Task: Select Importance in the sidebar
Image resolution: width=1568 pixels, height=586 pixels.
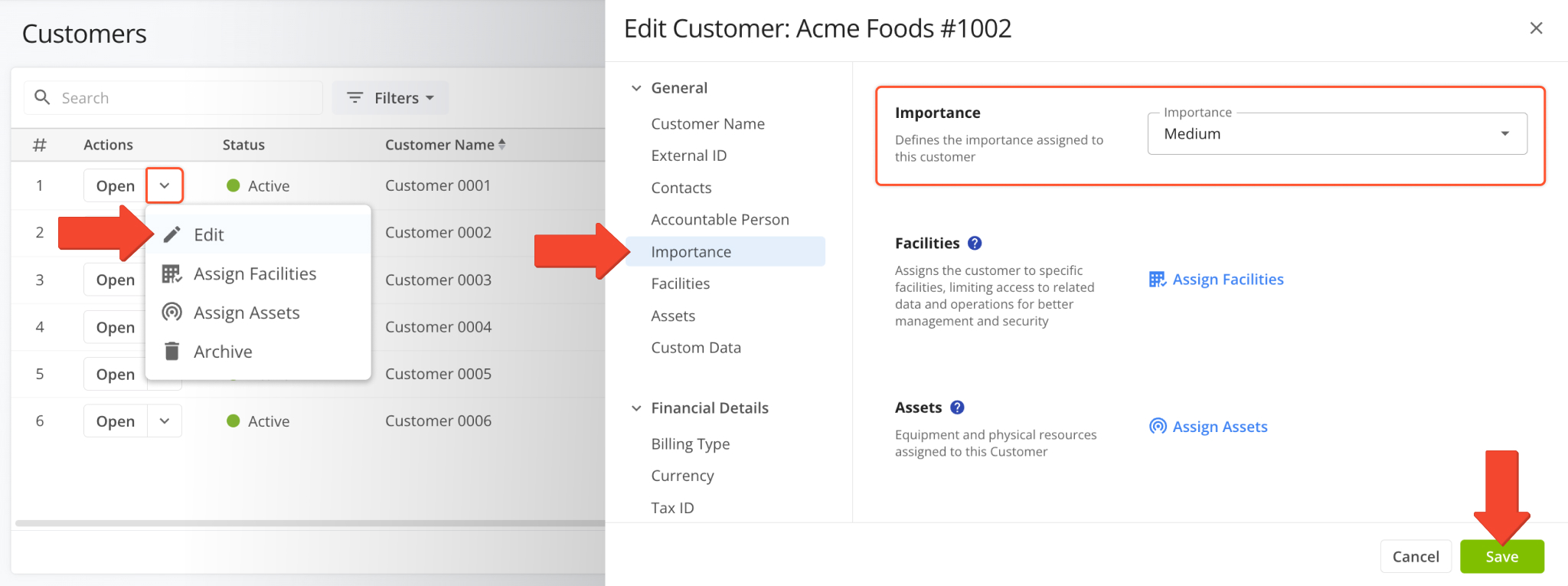Action: 726,251
